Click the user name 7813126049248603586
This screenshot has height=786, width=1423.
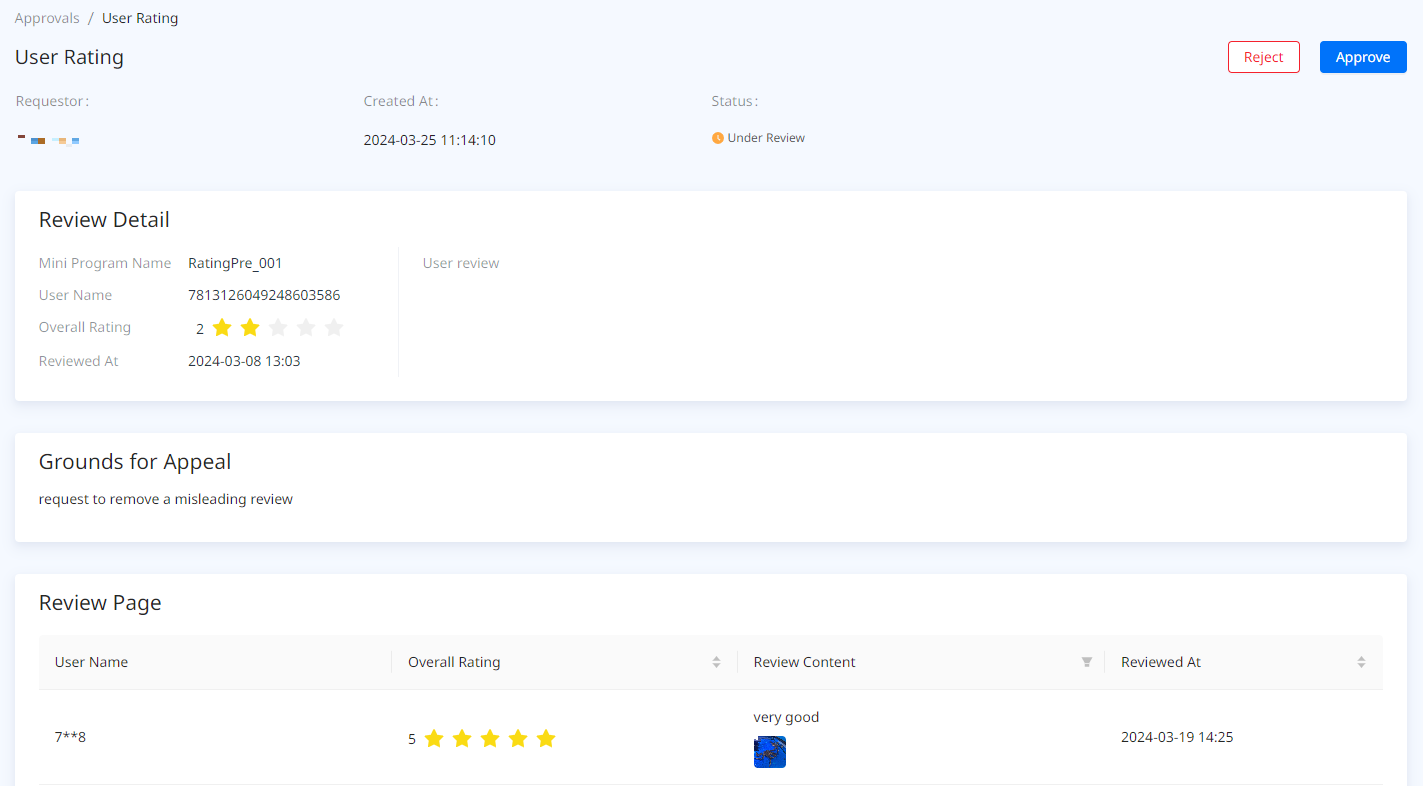[264, 295]
